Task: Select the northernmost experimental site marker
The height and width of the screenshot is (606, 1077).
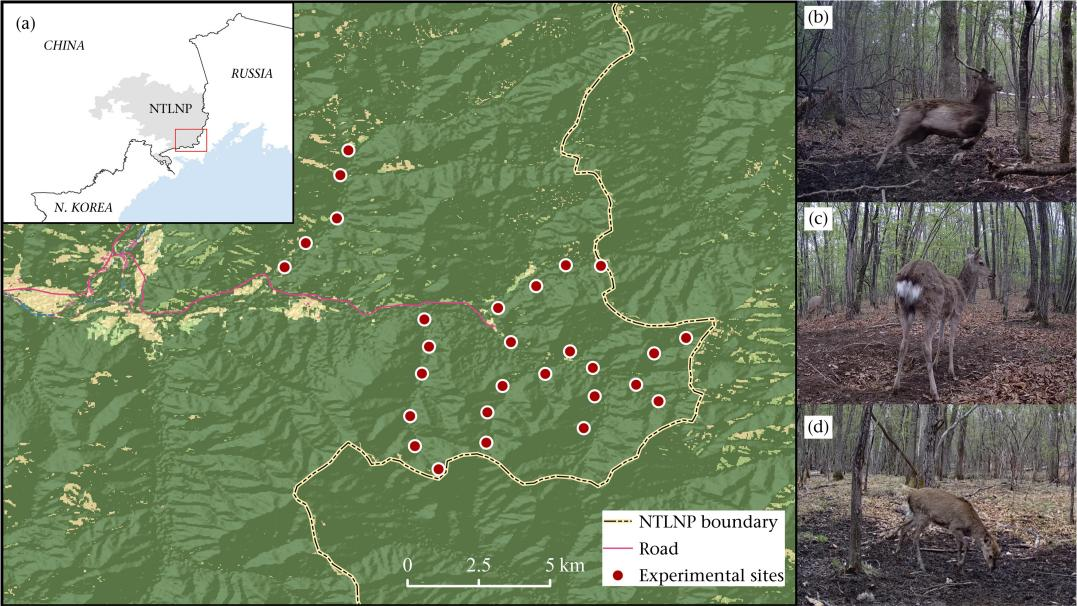Action: [x=348, y=150]
